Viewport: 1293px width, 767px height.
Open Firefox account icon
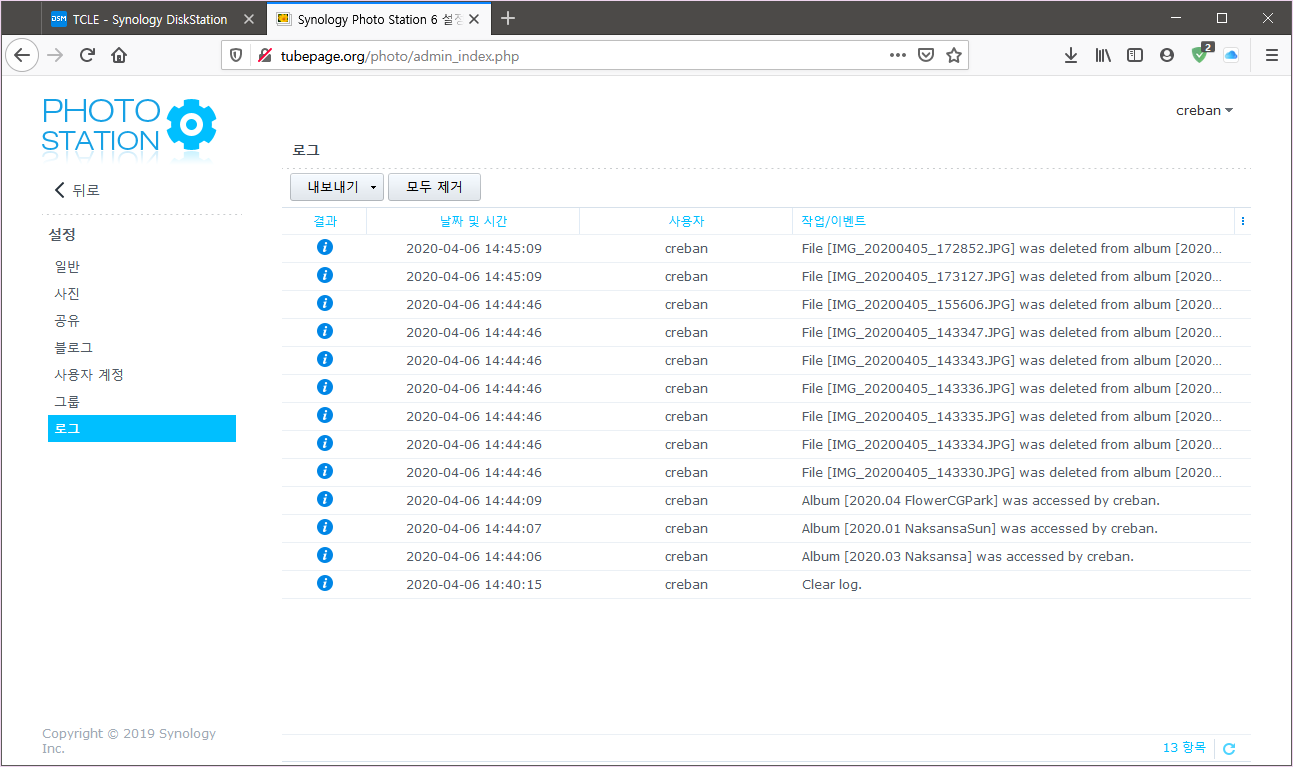(1167, 56)
